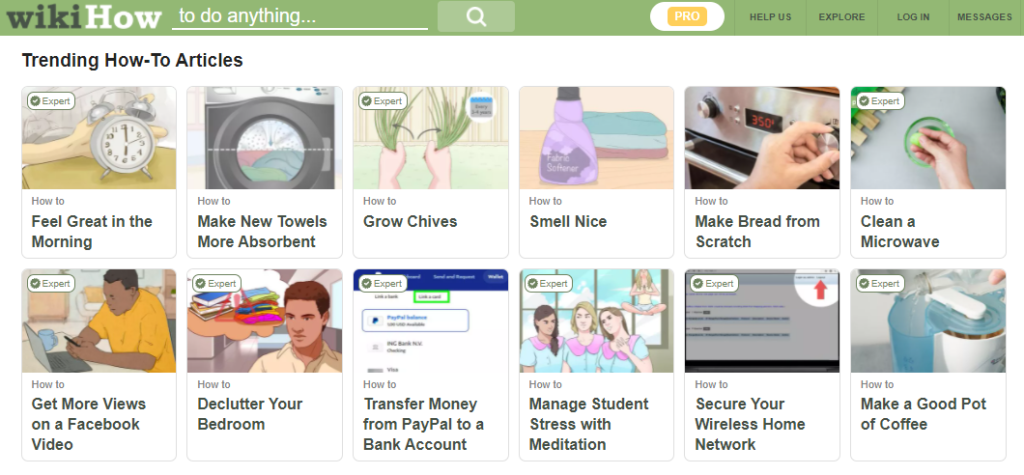The image size is (1024, 475).
Task: Click Expert badge on Make a Good Pot of Coffee
Action: 880,284
